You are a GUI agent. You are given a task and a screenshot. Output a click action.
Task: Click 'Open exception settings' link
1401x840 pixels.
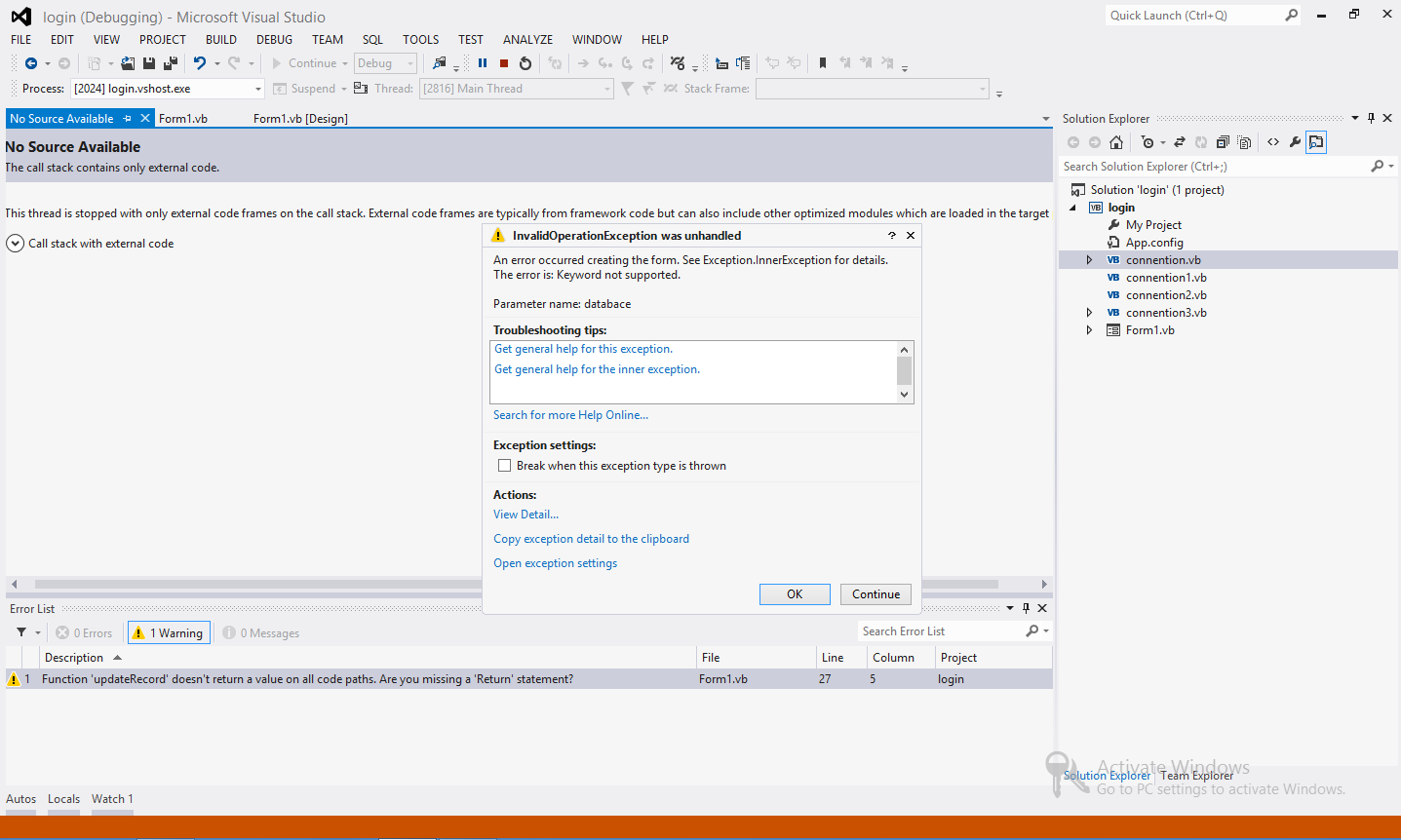click(555, 563)
